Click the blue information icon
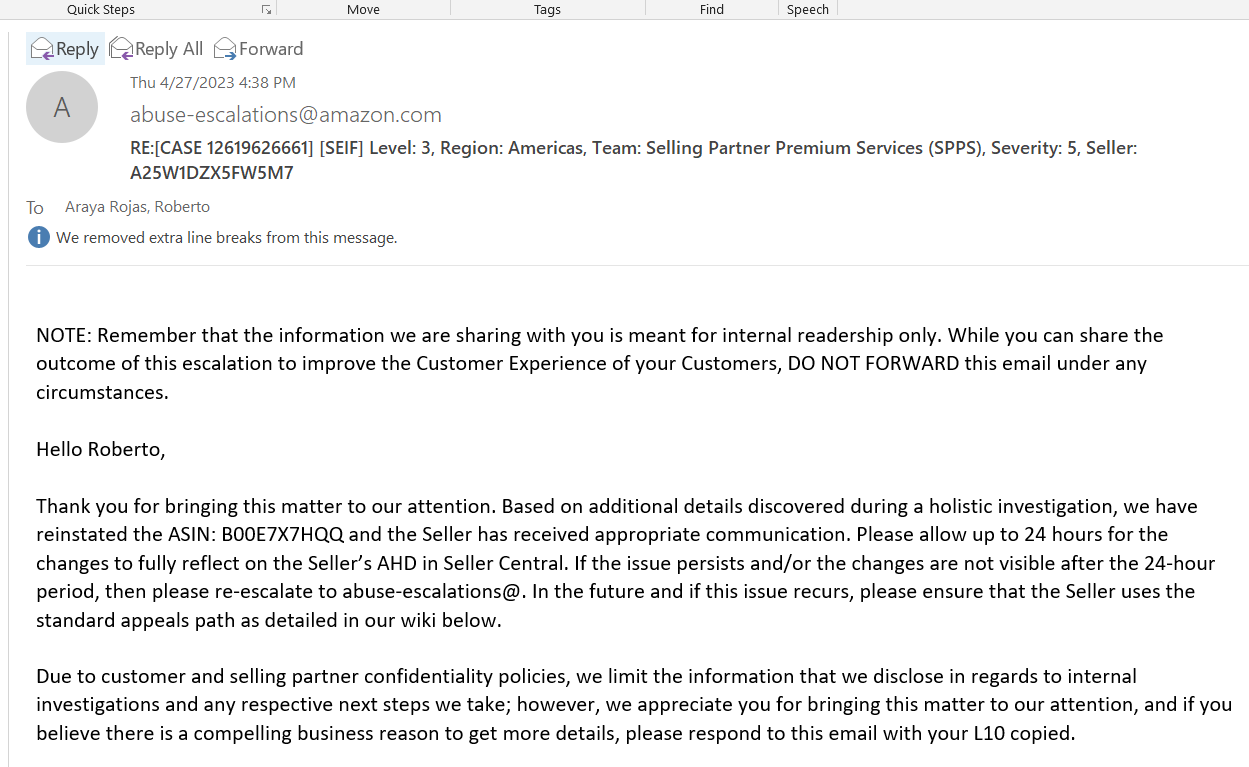This screenshot has width=1249, height=767. pyautogui.click(x=39, y=237)
